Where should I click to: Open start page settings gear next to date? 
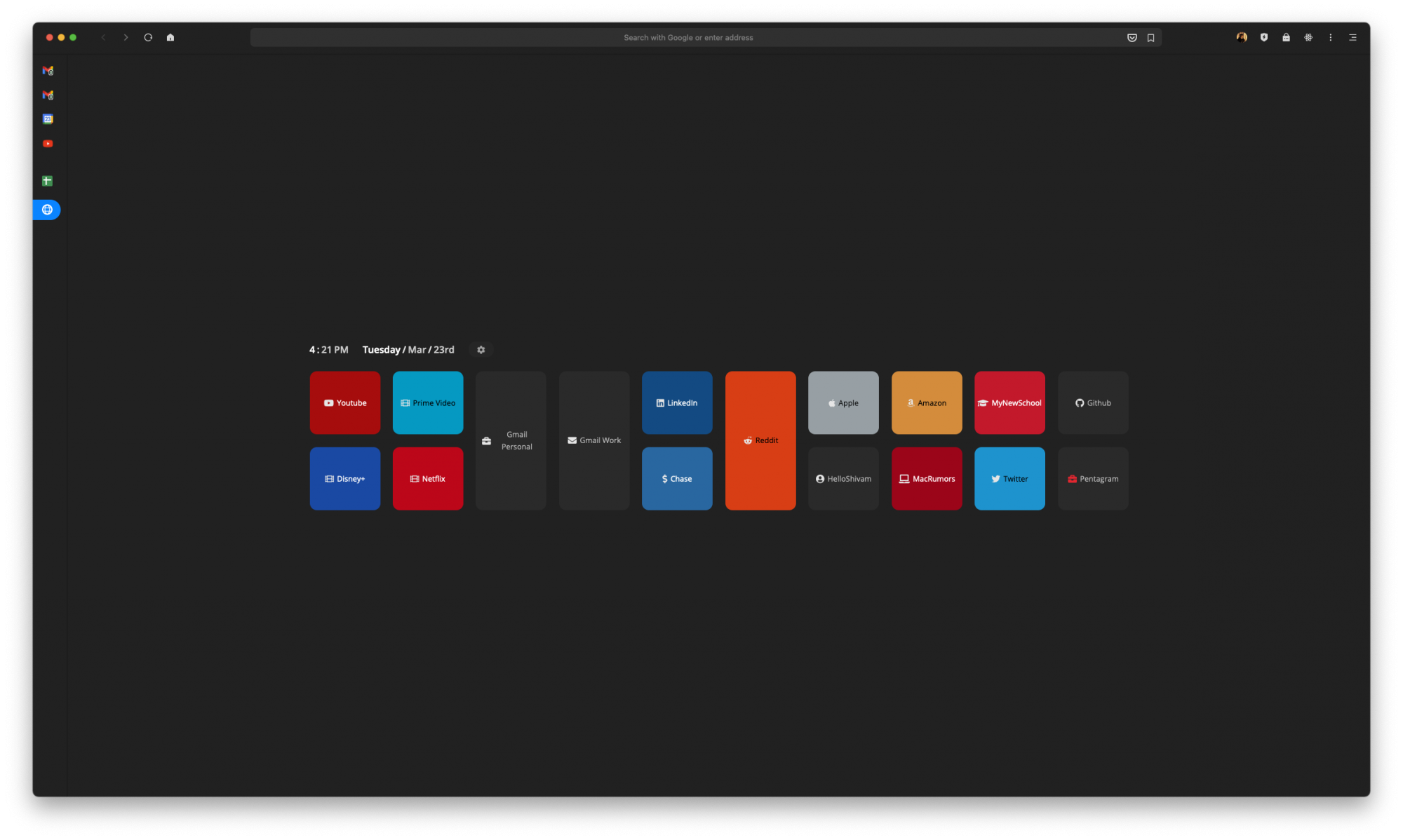pos(481,350)
